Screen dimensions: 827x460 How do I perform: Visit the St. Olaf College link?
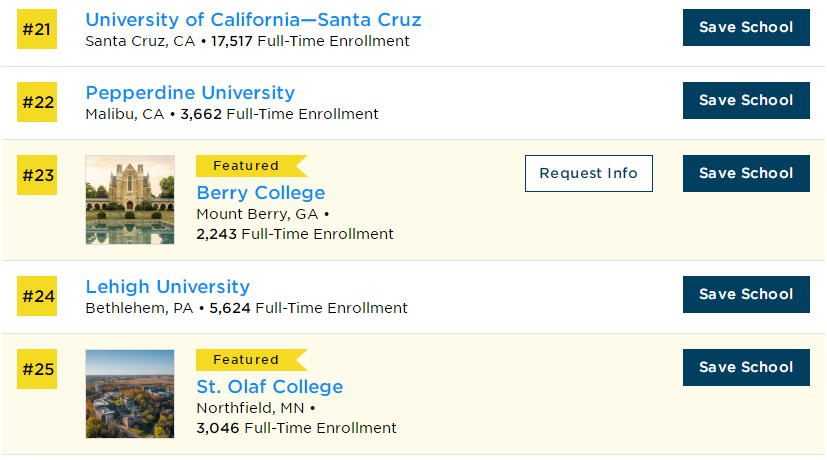[269, 387]
